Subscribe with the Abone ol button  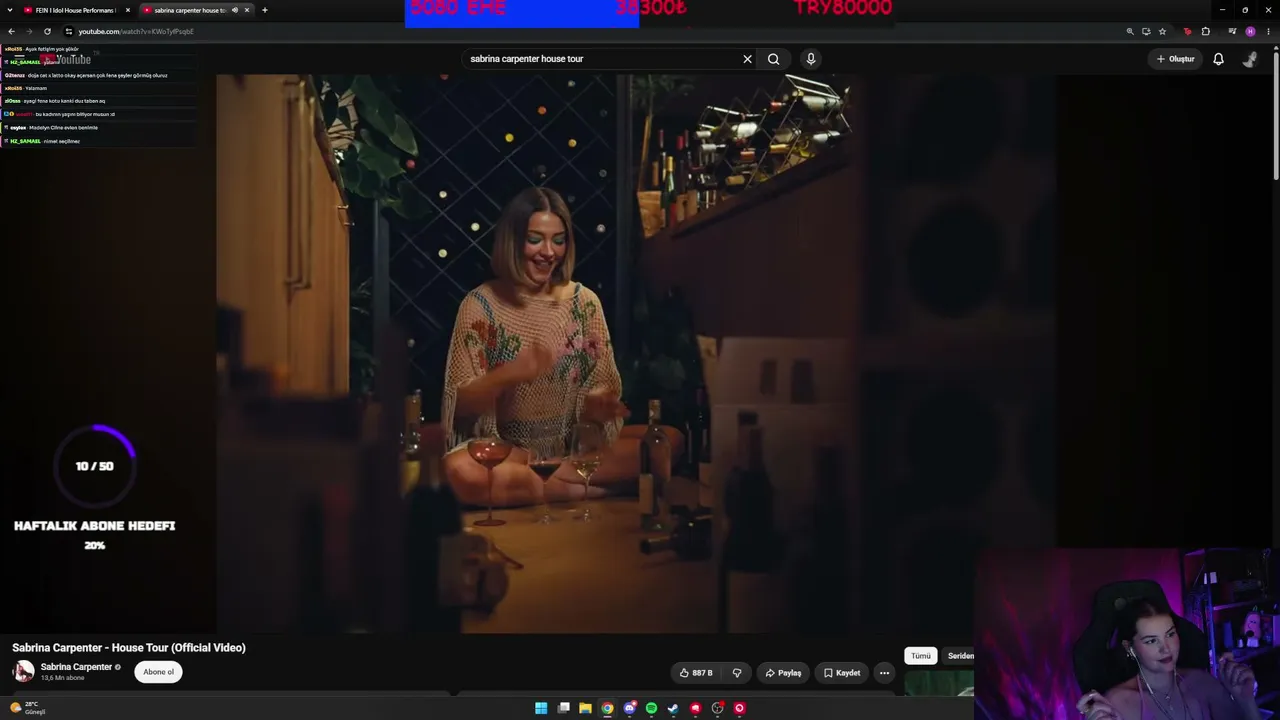point(158,672)
